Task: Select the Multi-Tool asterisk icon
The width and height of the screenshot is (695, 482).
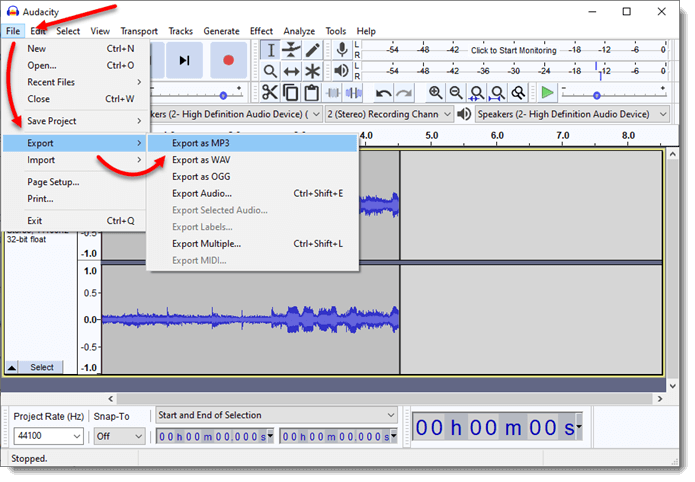Action: click(x=312, y=71)
